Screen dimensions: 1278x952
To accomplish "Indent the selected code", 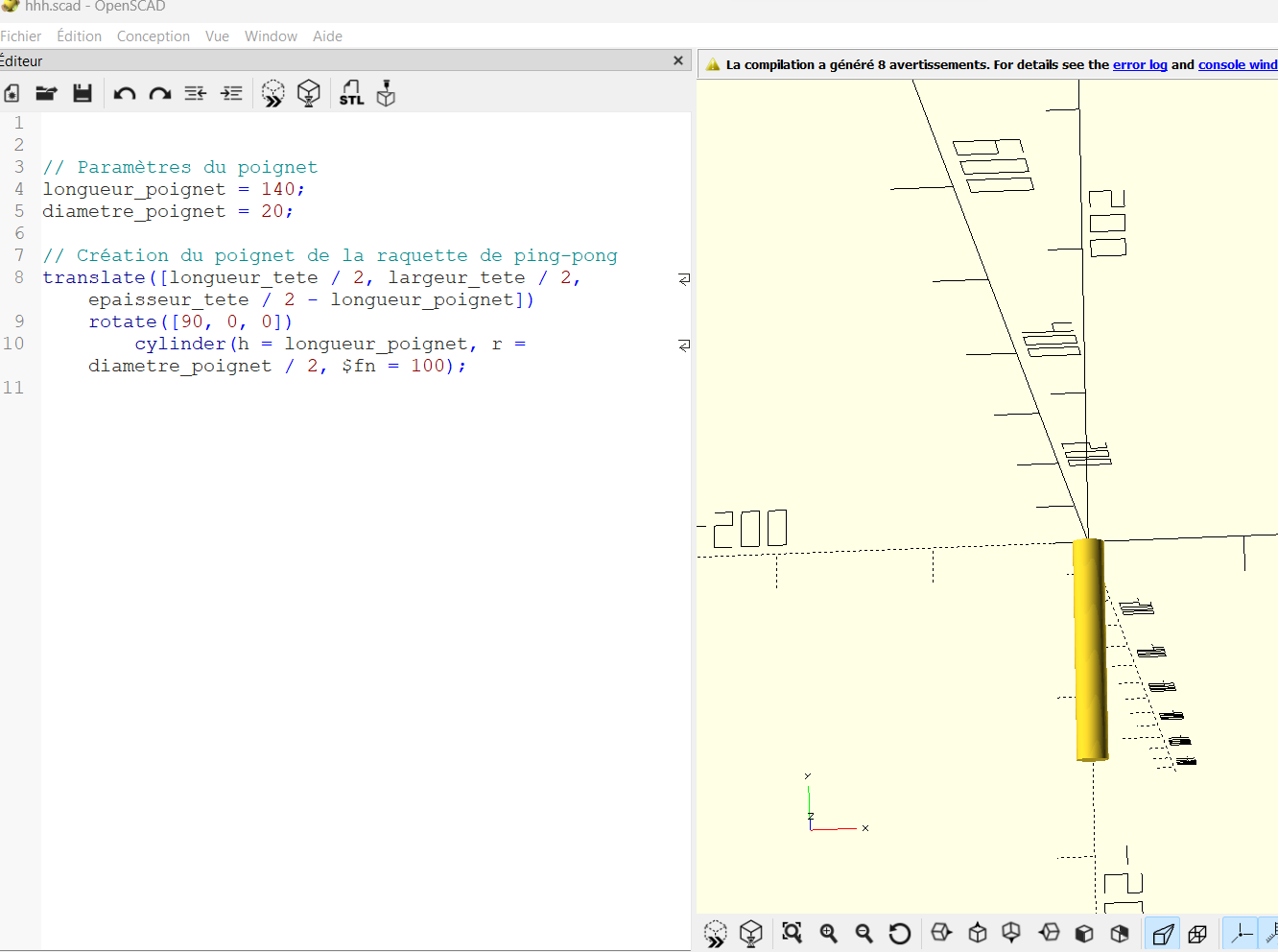I will [231, 93].
